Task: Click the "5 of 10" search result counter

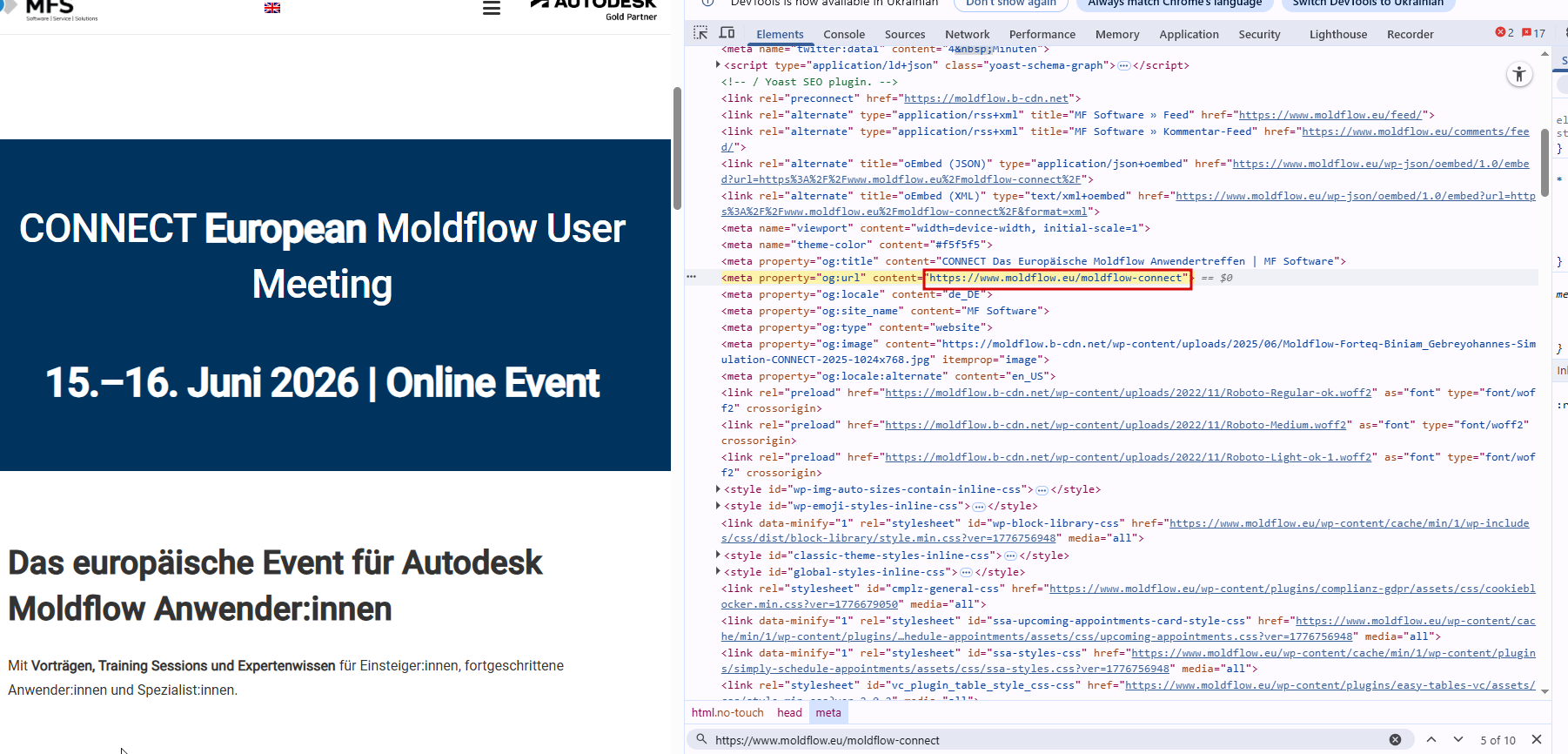Action: [x=1498, y=740]
